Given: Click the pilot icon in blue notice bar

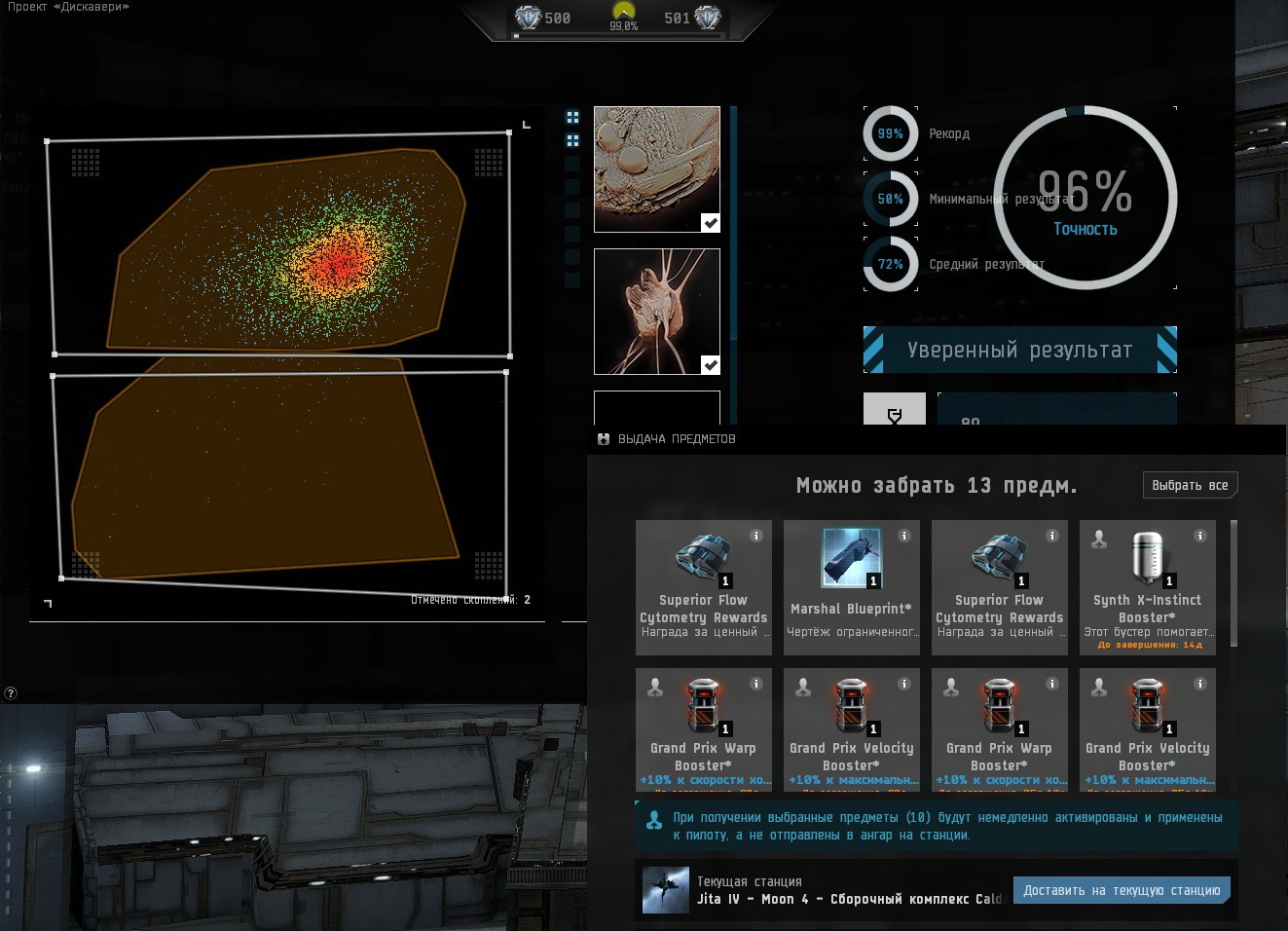Looking at the screenshot, I should pyautogui.click(x=654, y=821).
